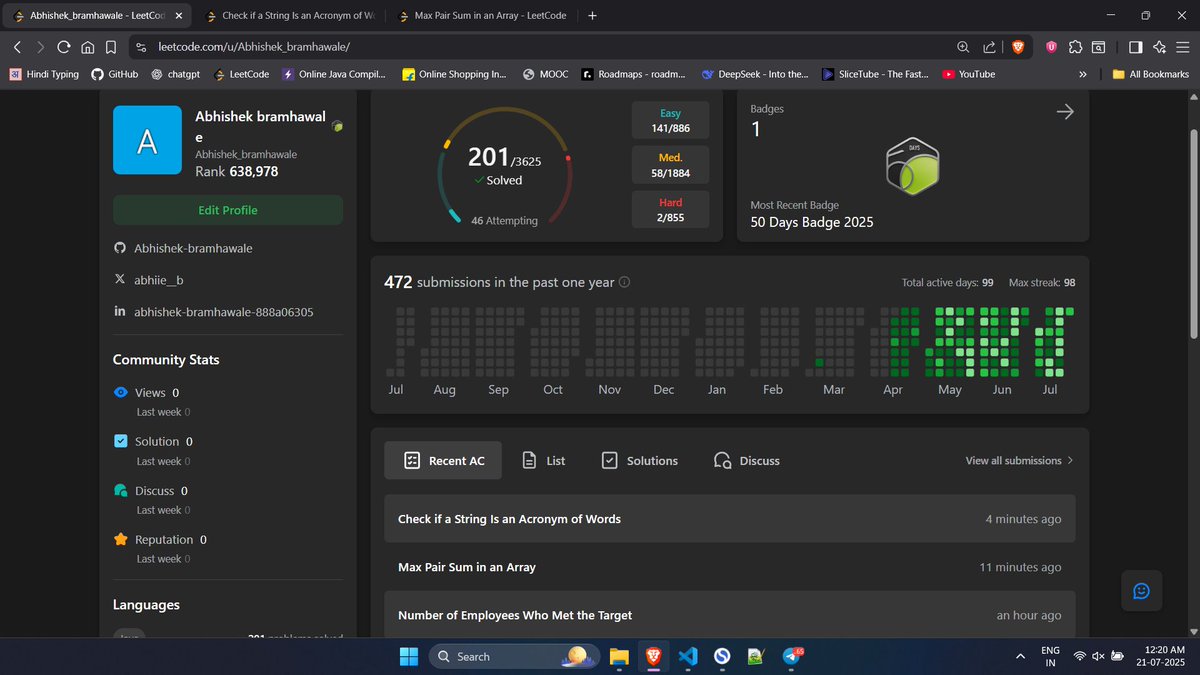Share this page via the share icon
The image size is (1200, 675).
(989, 47)
